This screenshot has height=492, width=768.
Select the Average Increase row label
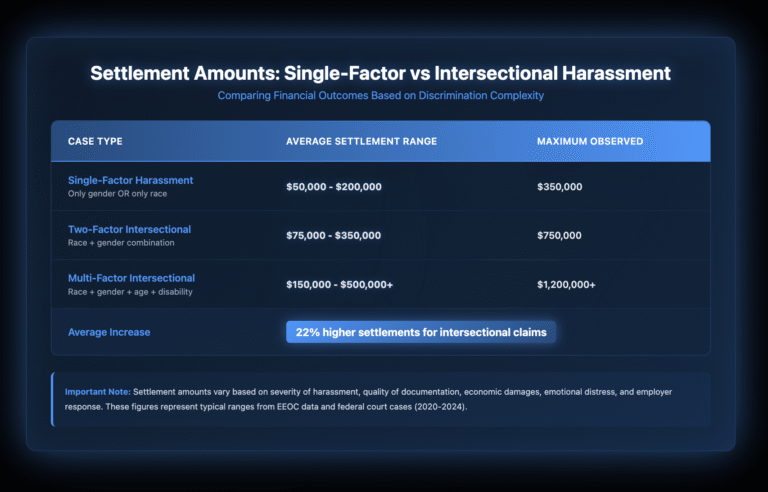[x=108, y=332]
